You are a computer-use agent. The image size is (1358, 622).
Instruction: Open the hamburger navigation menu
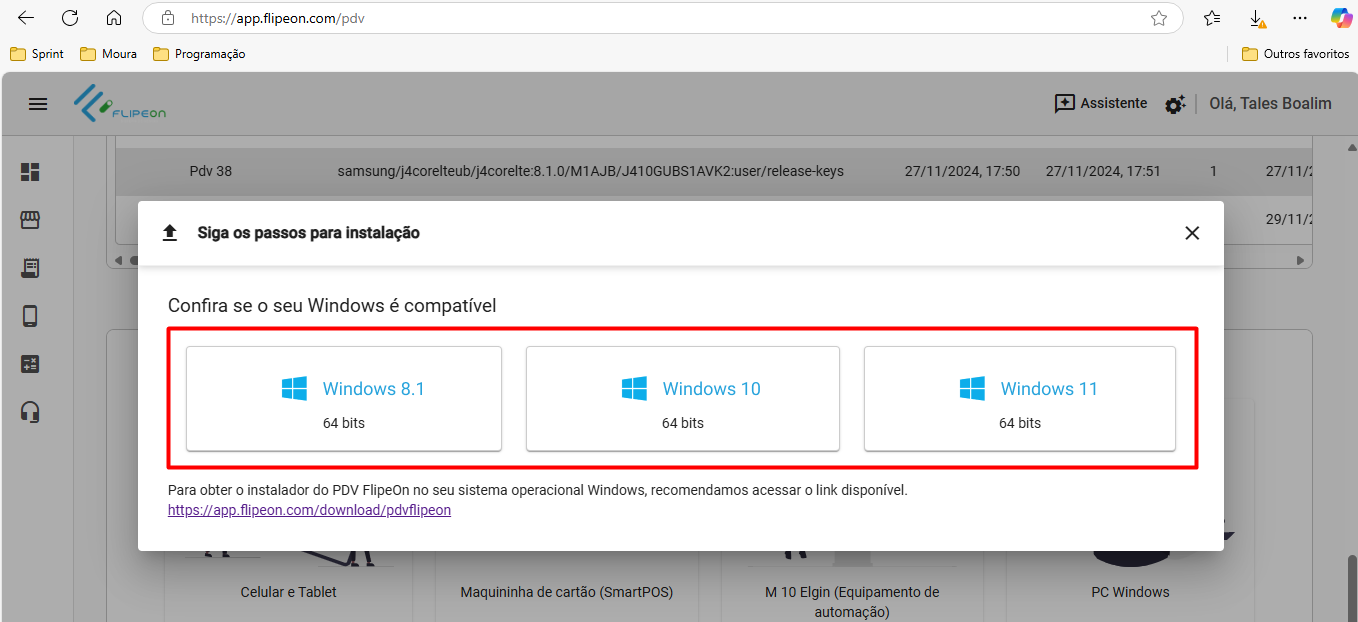point(38,104)
